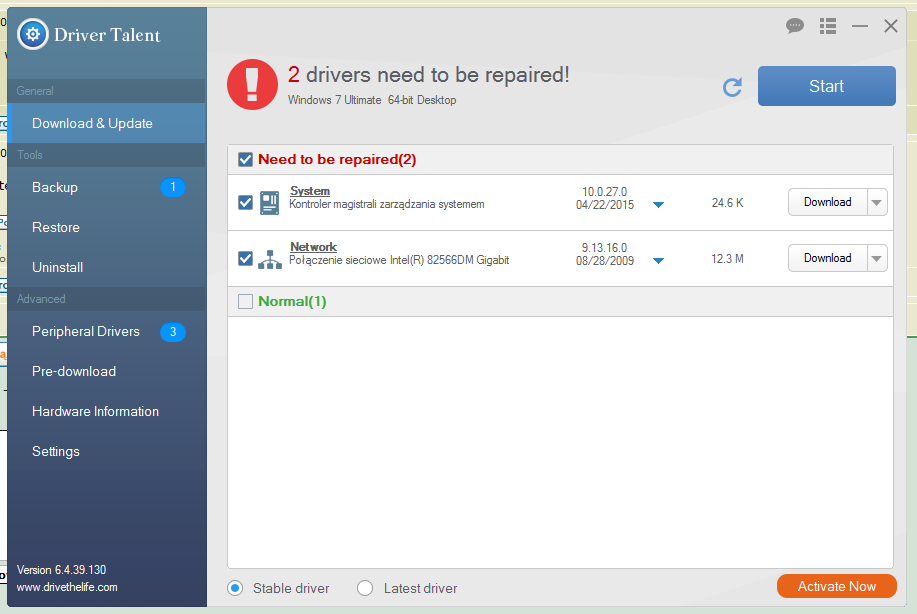Click the Network driver name link
Viewport: 917px width, 614px height.
click(313, 247)
